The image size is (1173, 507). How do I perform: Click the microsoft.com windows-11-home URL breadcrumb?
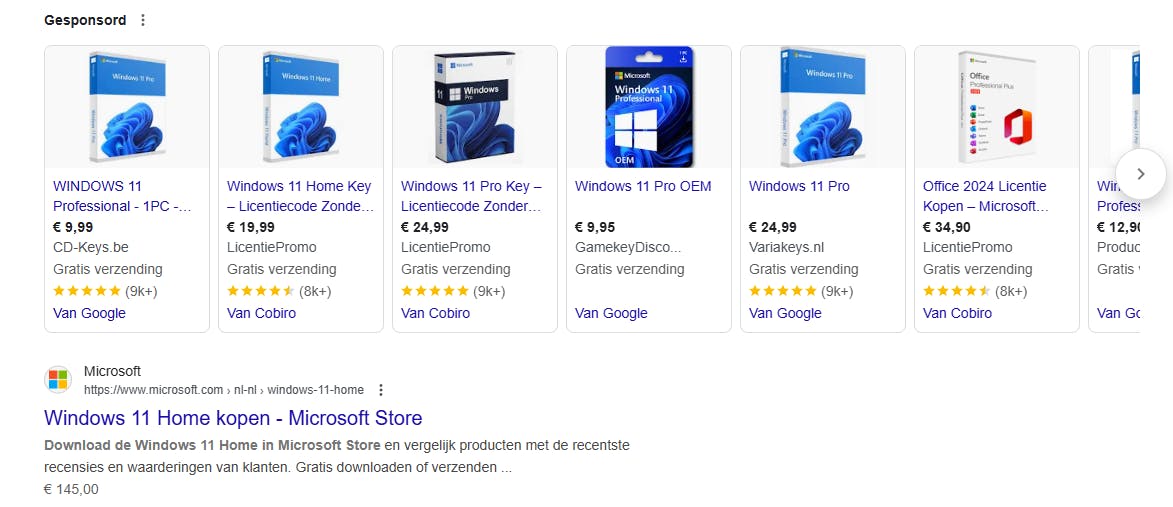point(224,390)
